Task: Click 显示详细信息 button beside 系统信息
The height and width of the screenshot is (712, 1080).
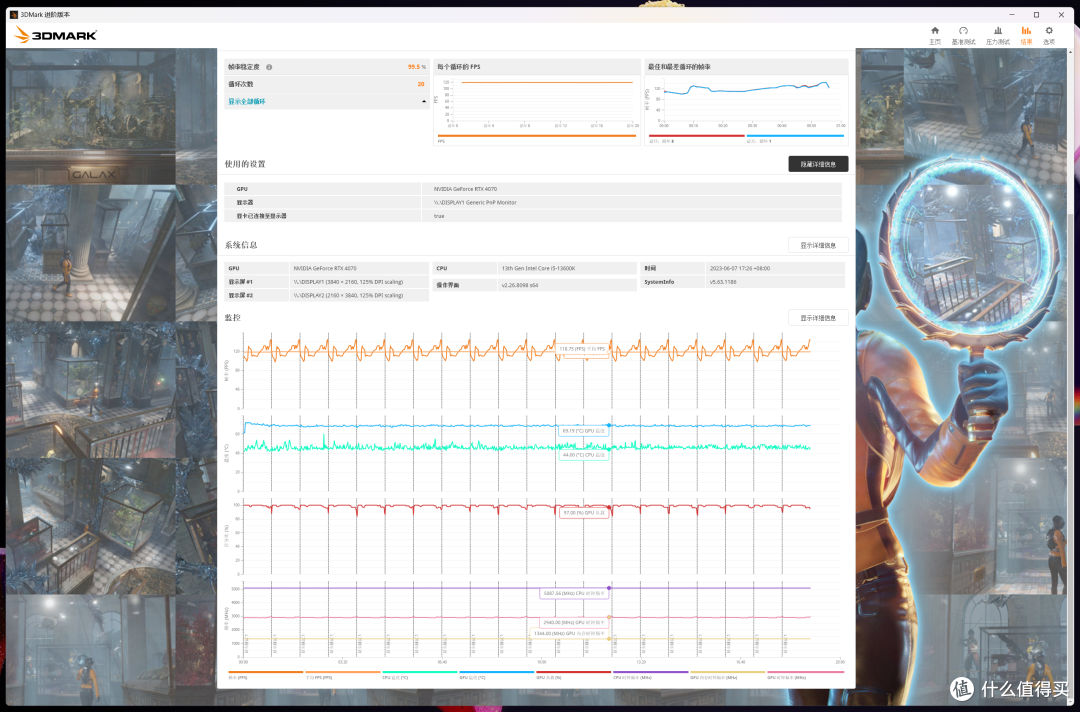Action: pyautogui.click(x=818, y=245)
